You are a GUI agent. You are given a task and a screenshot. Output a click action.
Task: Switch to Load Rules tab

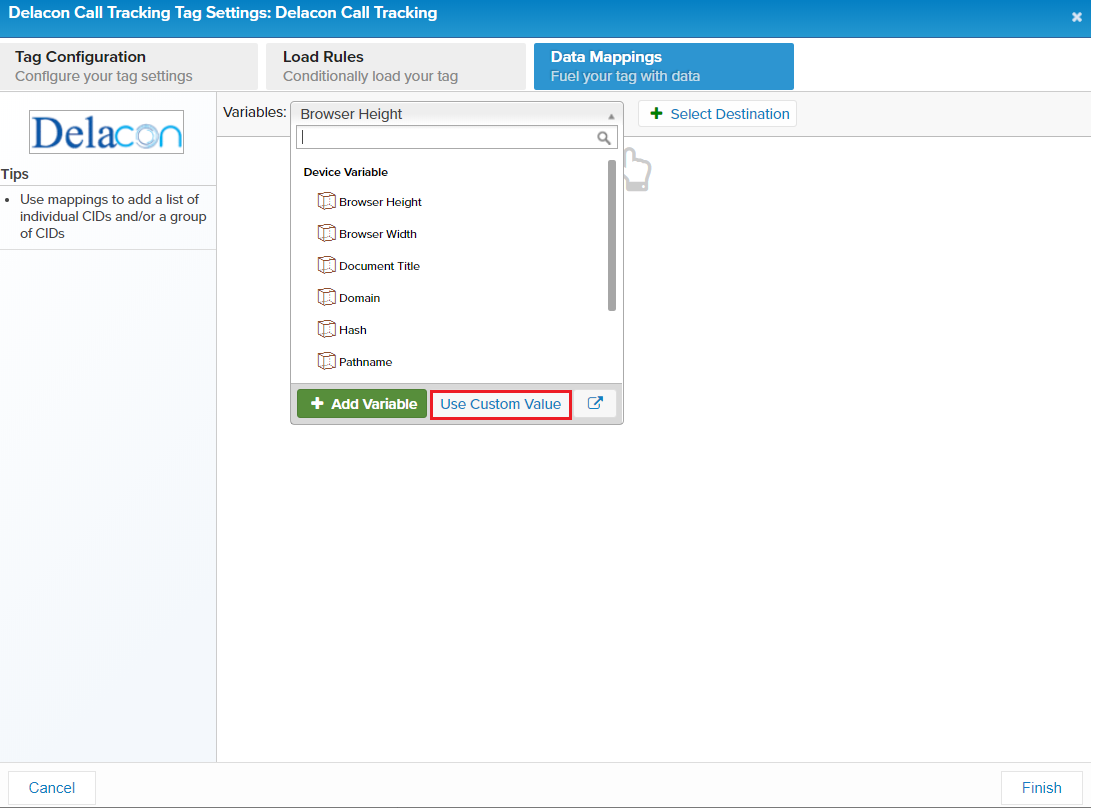point(395,66)
